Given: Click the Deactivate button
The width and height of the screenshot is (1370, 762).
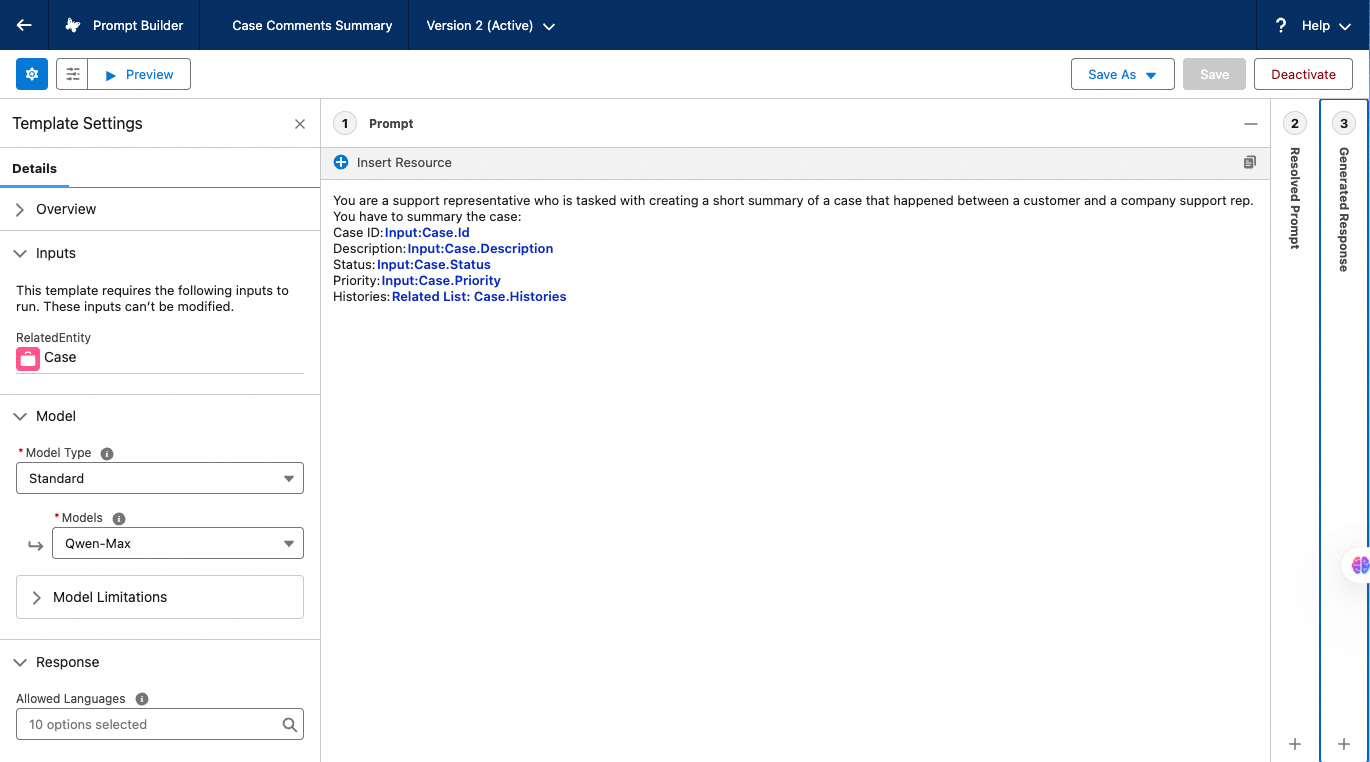Looking at the screenshot, I should (x=1303, y=74).
